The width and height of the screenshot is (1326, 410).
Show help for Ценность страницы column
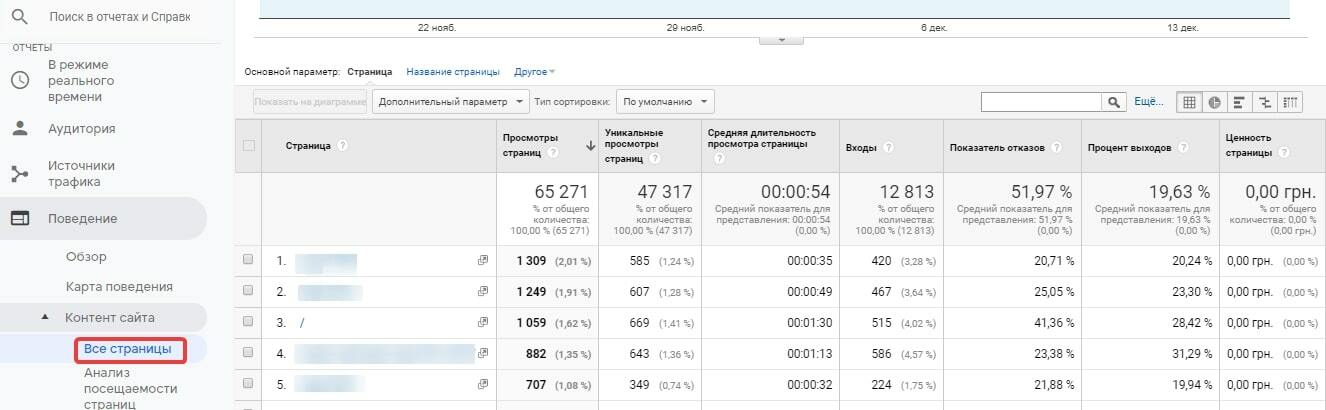pyautogui.click(x=1283, y=153)
